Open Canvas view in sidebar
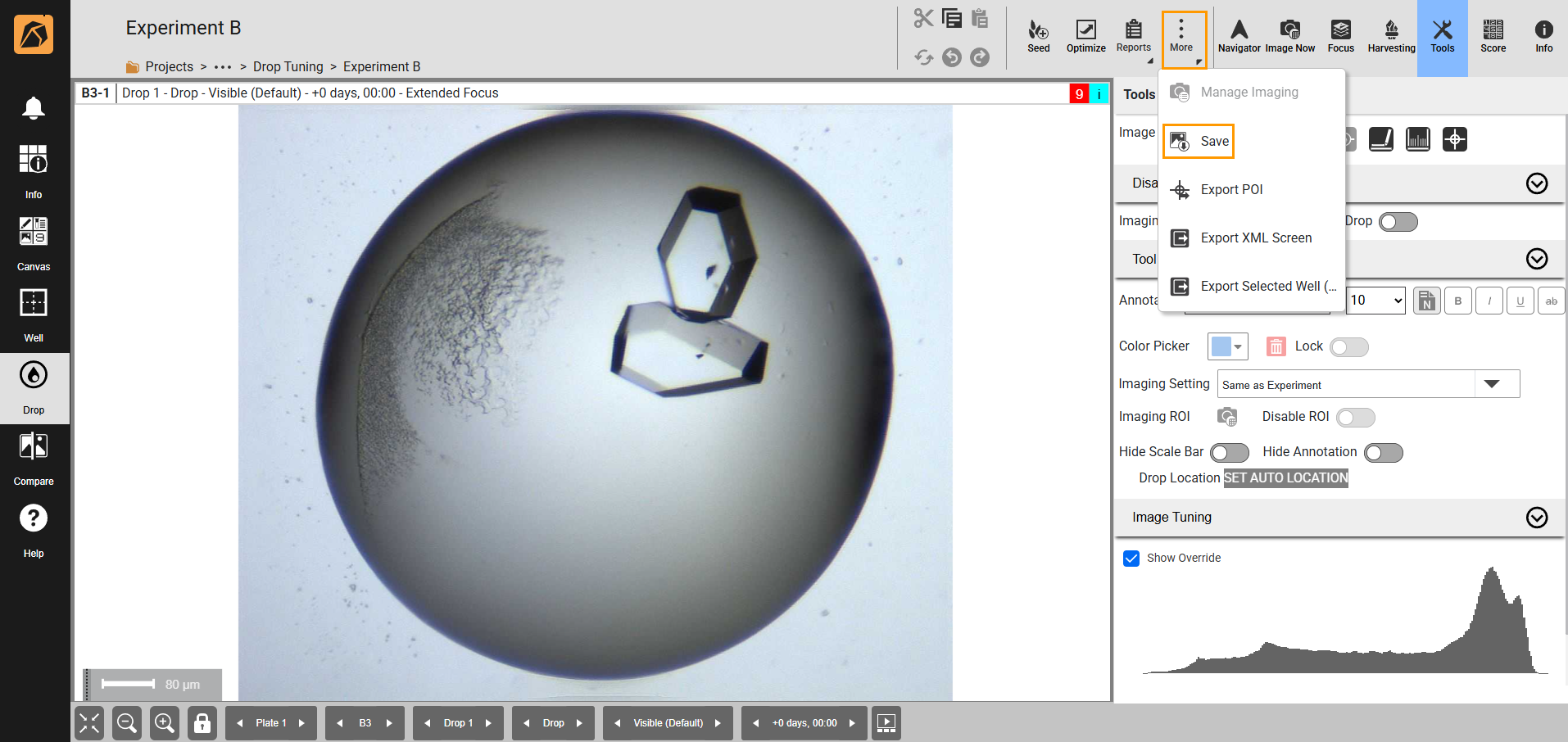This screenshot has height=742, width=1568. pos(34,243)
